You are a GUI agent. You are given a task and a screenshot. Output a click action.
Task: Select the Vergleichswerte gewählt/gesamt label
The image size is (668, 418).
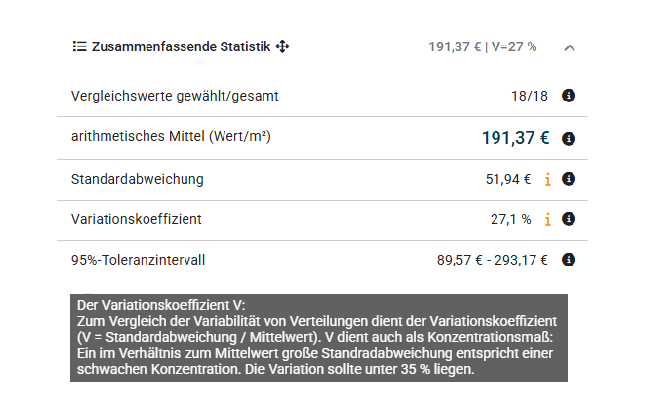[175, 96]
